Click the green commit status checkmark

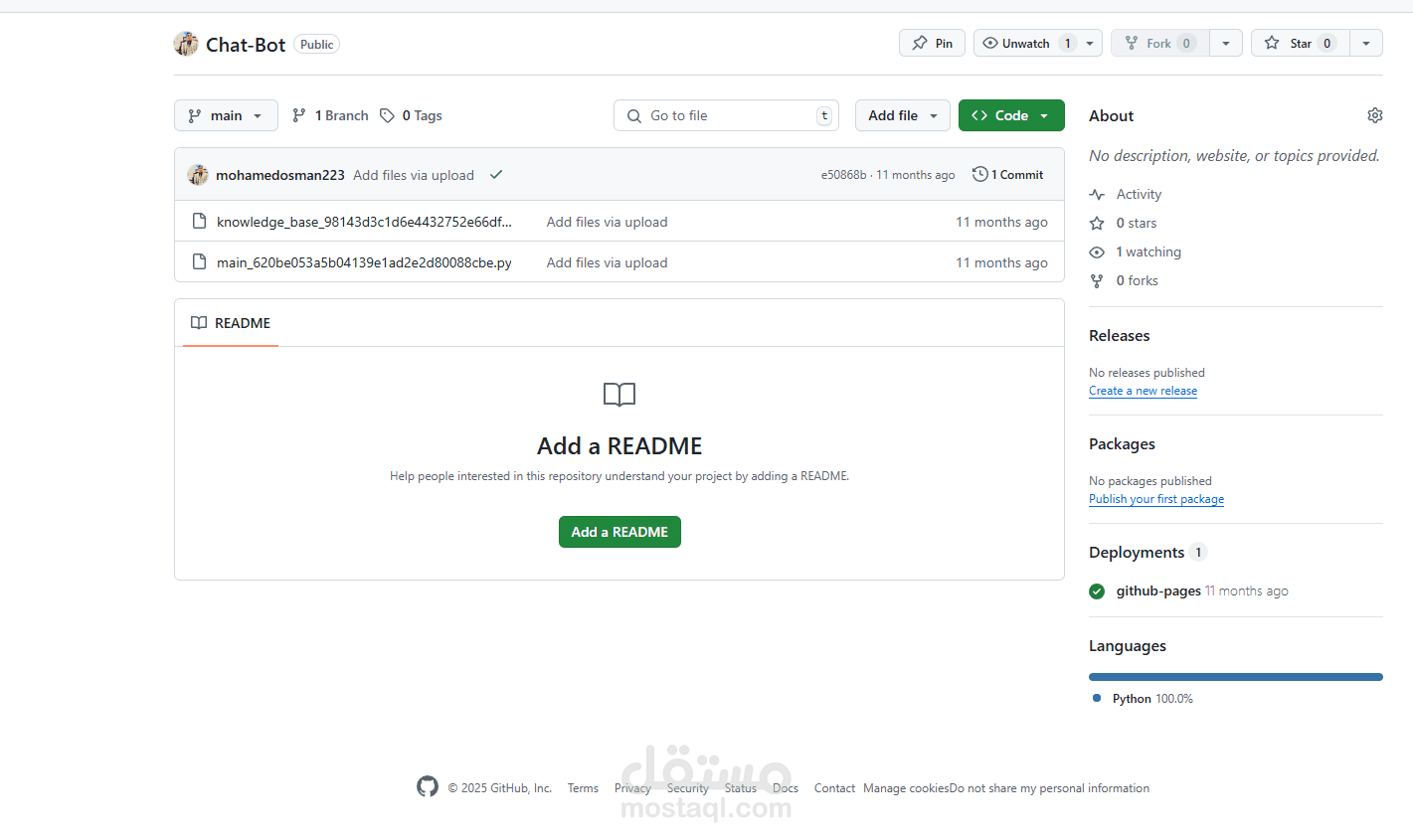(x=496, y=175)
